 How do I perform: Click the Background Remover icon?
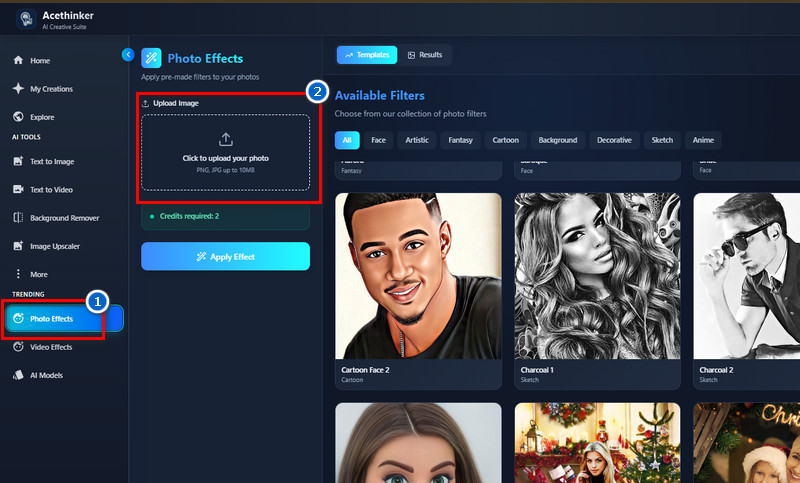tap(18, 218)
